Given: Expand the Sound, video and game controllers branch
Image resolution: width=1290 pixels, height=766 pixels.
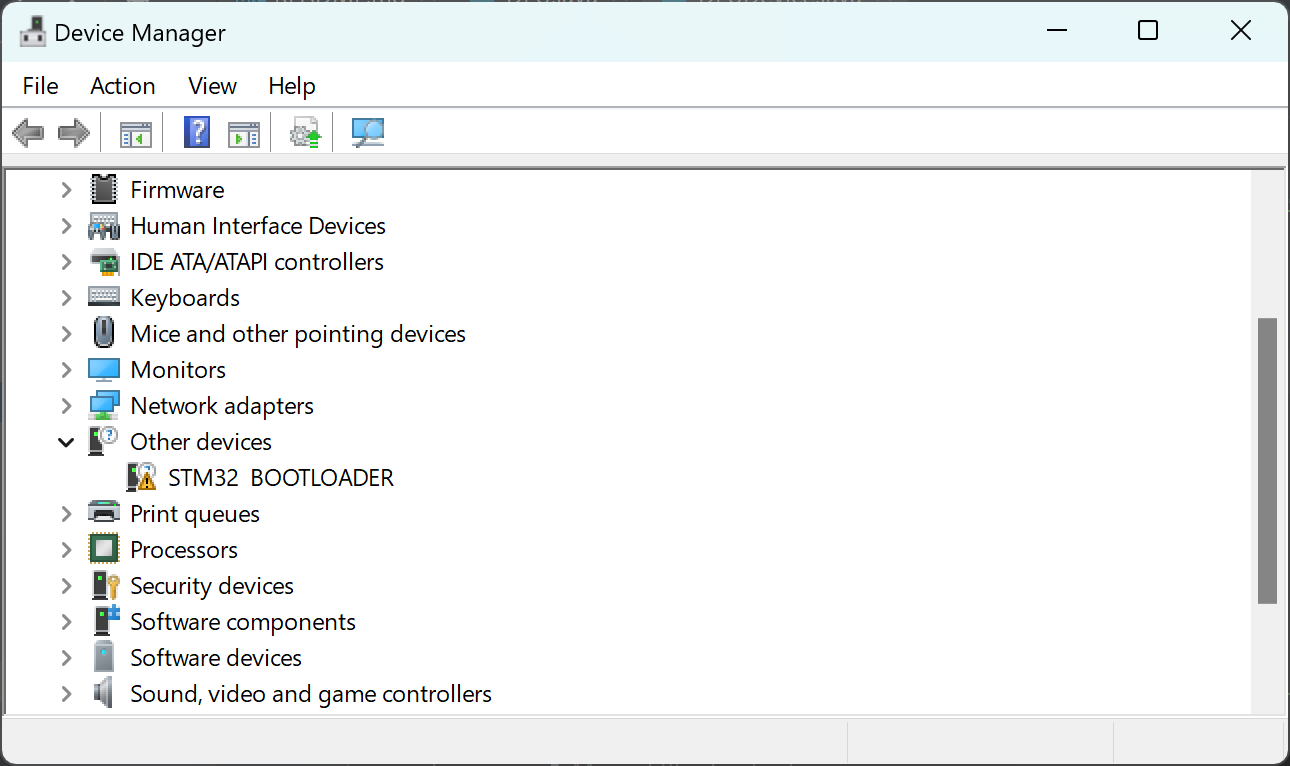Looking at the screenshot, I should [65, 693].
